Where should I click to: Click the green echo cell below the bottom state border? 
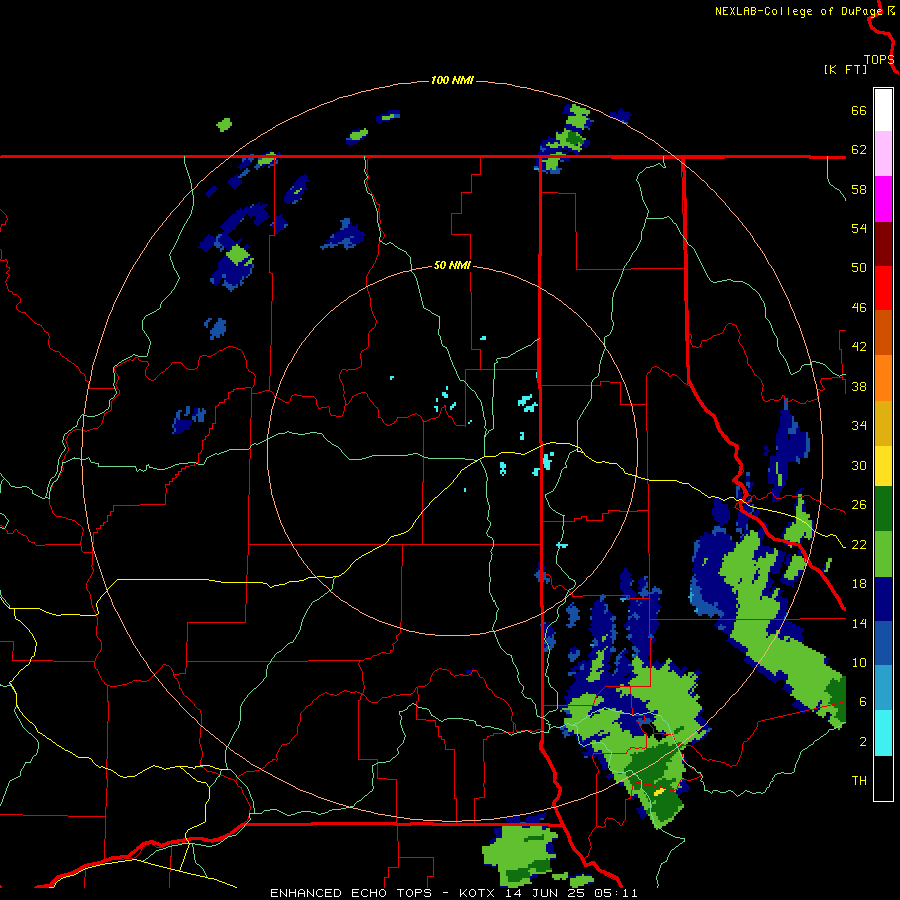[x=521, y=855]
